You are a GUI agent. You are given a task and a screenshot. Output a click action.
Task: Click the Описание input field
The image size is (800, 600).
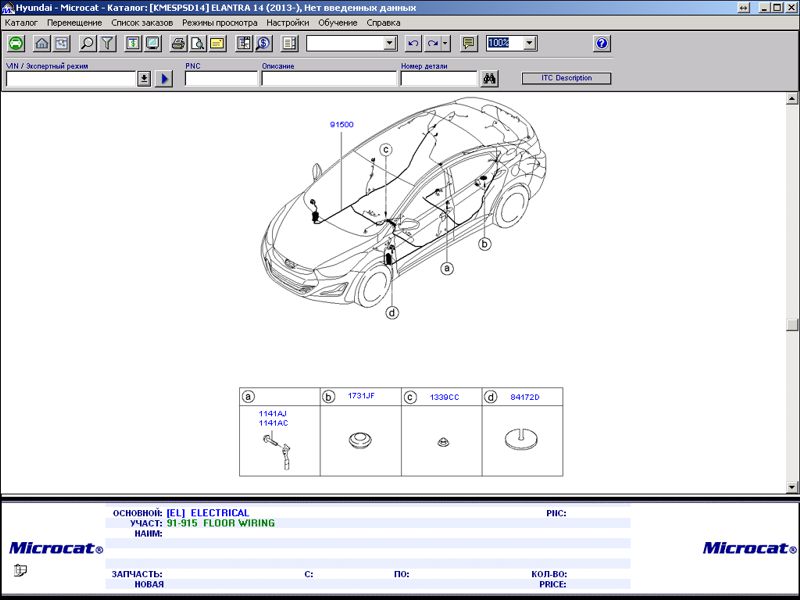pos(329,79)
